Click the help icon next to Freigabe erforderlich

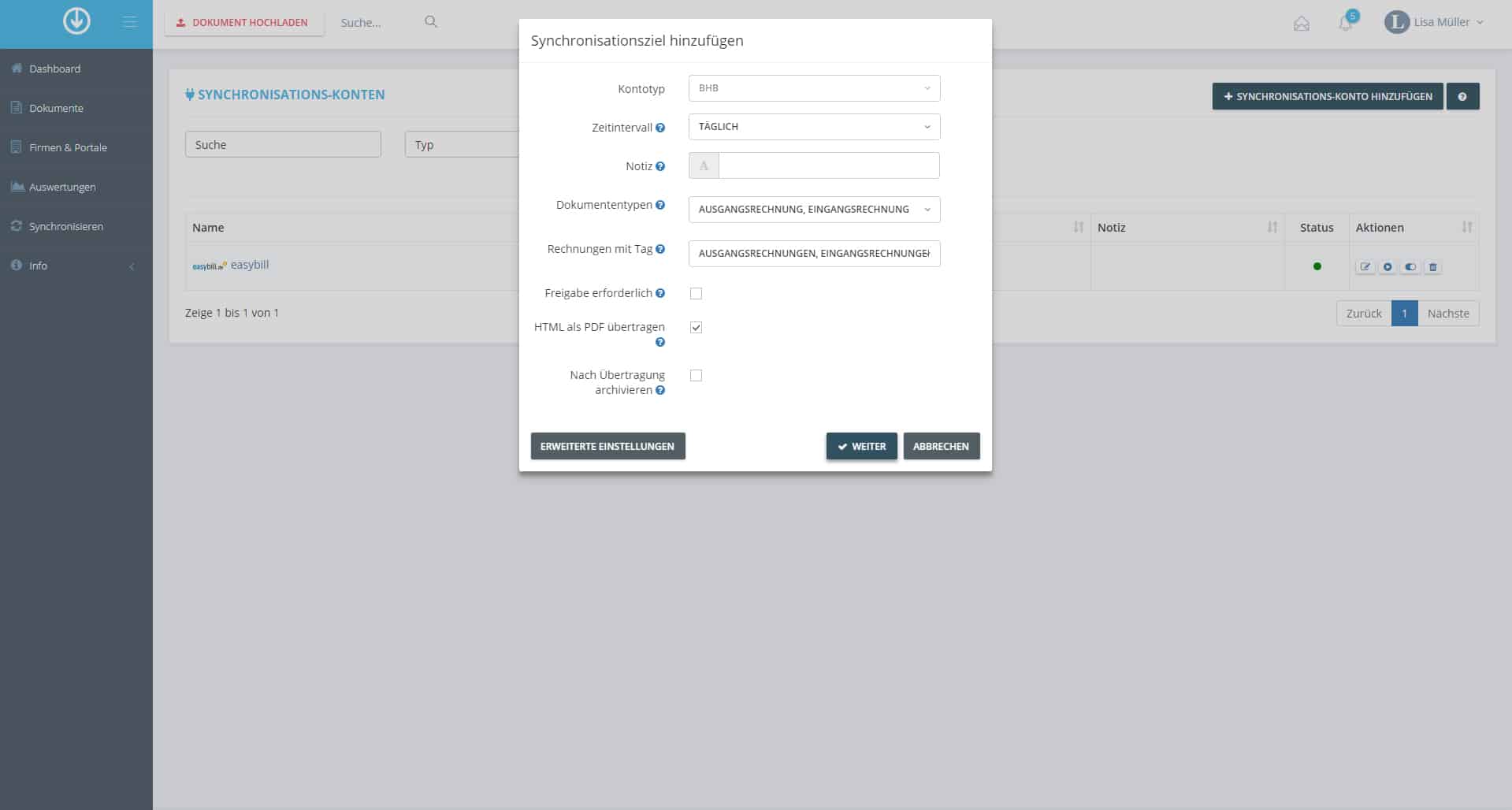660,293
